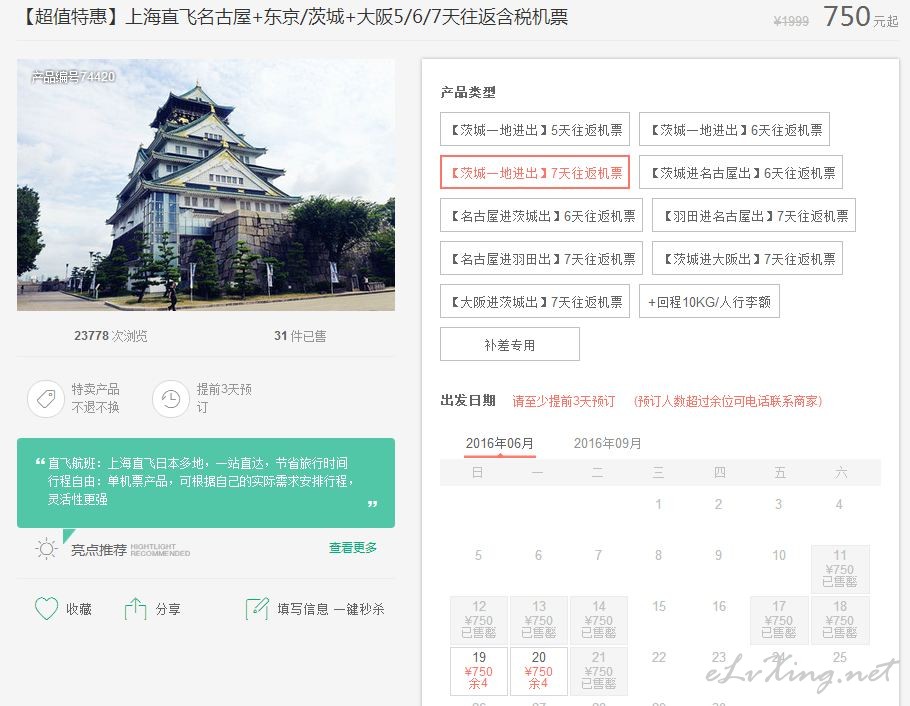Select June 20 departure date cell
The width and height of the screenshot is (910, 706).
[x=539, y=672]
